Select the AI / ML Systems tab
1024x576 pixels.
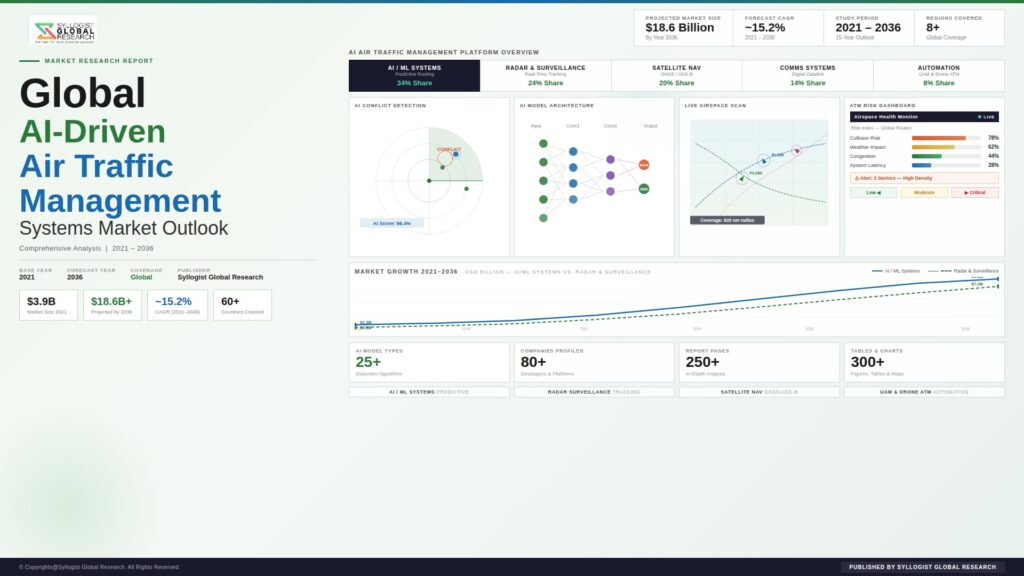click(x=414, y=76)
